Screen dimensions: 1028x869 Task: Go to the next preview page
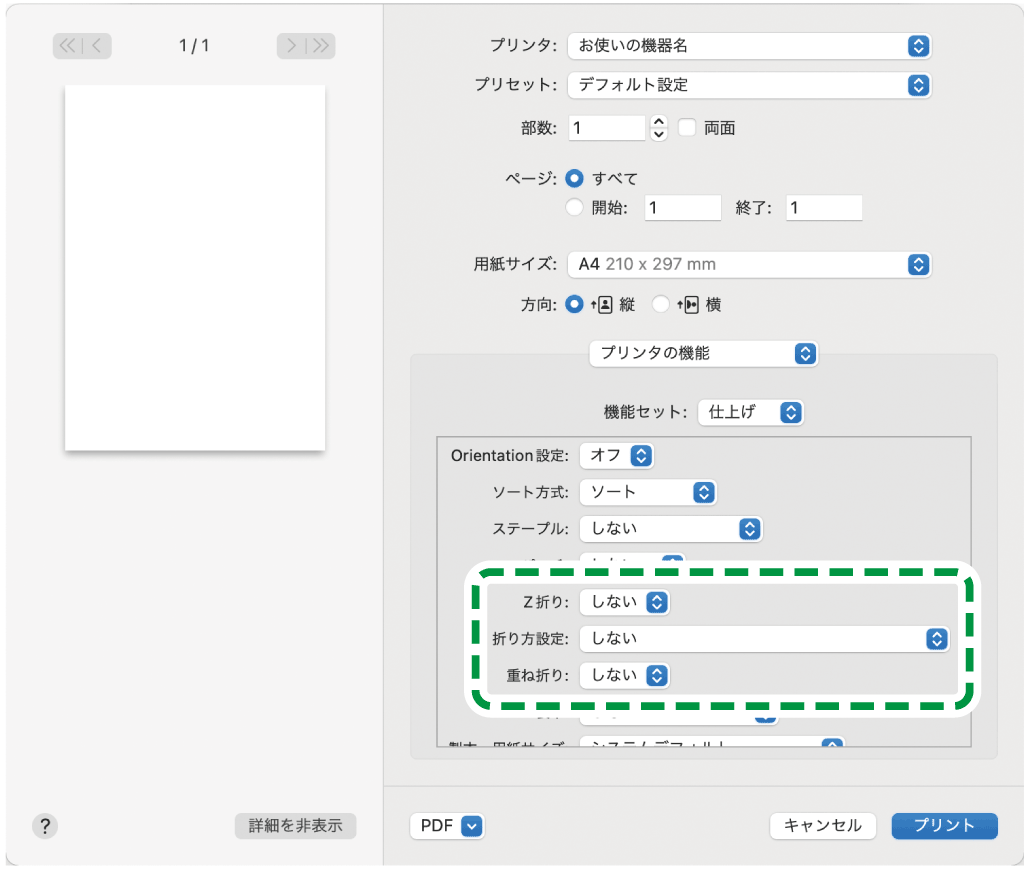tap(291, 46)
